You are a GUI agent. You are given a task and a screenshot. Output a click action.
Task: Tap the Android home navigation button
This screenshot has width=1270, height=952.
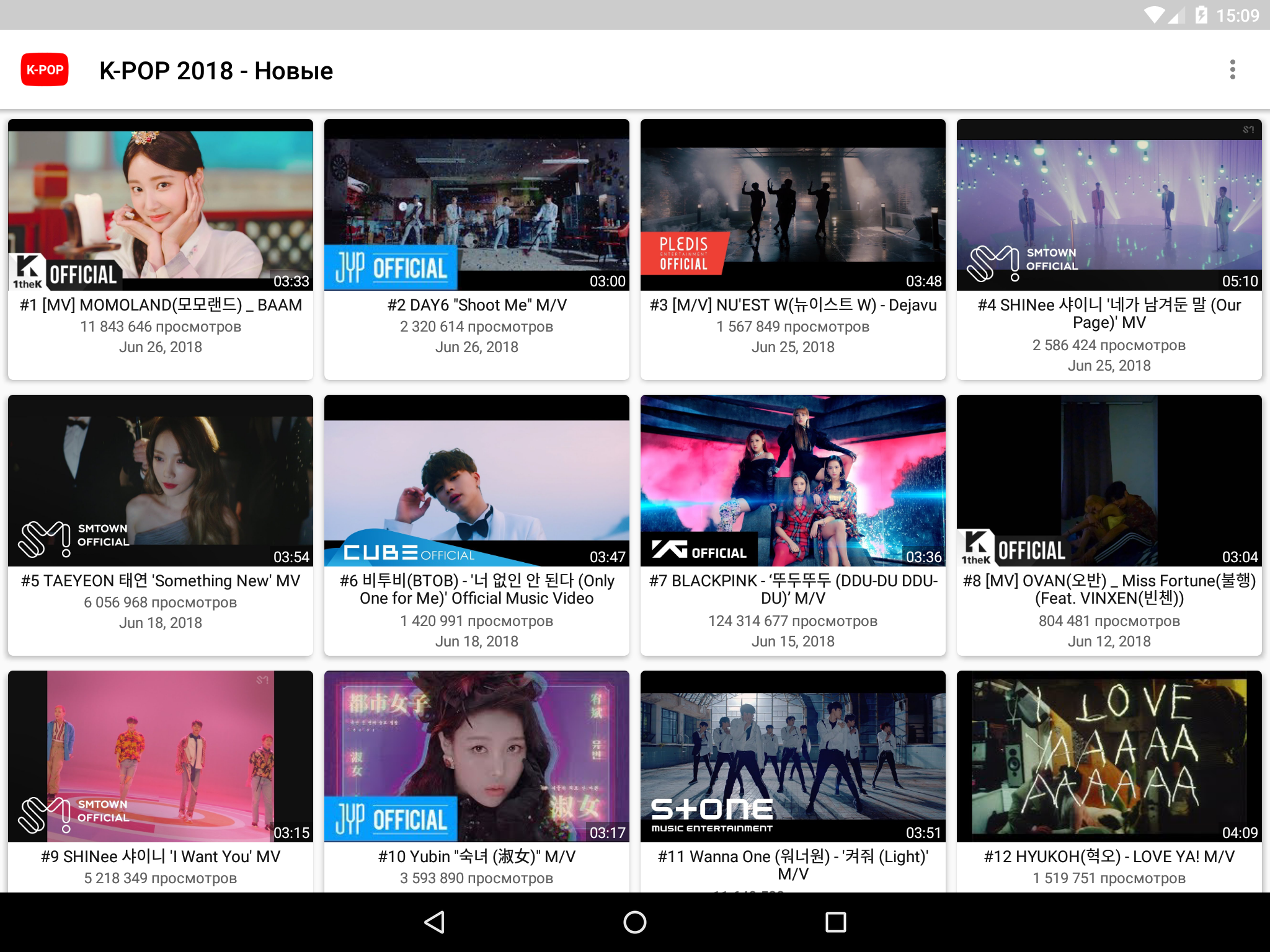(x=635, y=922)
